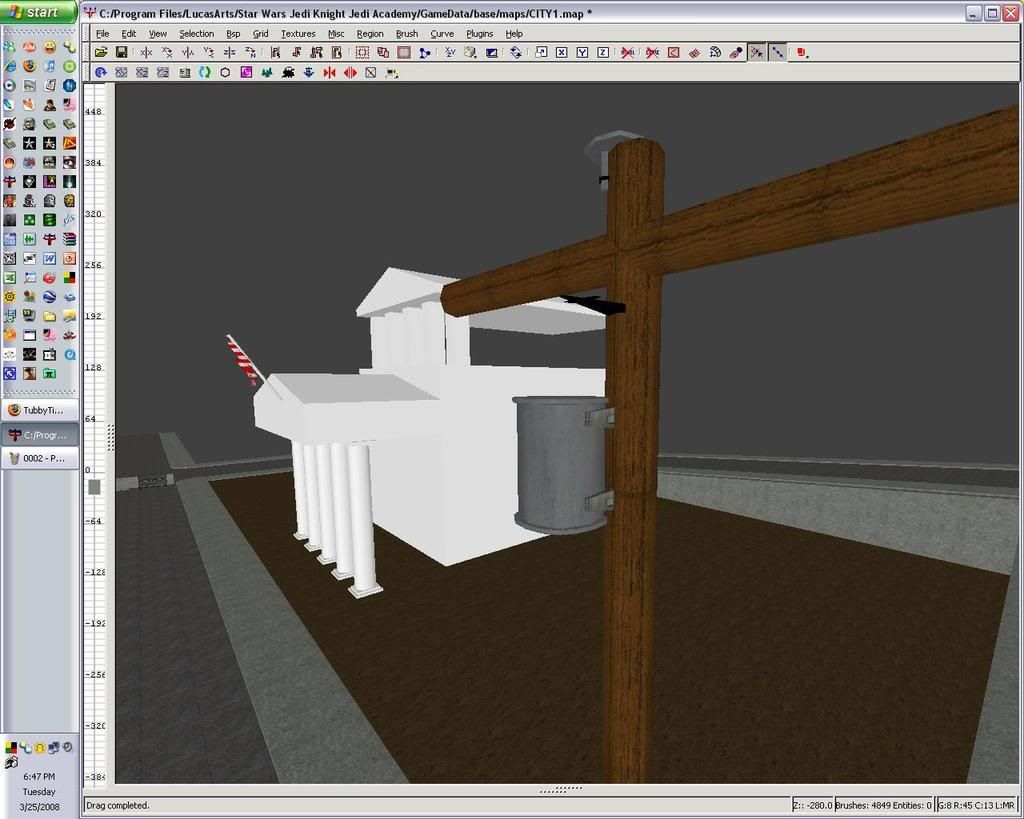
Task: Click the patch bend mode icon
Action: (x=715, y=52)
